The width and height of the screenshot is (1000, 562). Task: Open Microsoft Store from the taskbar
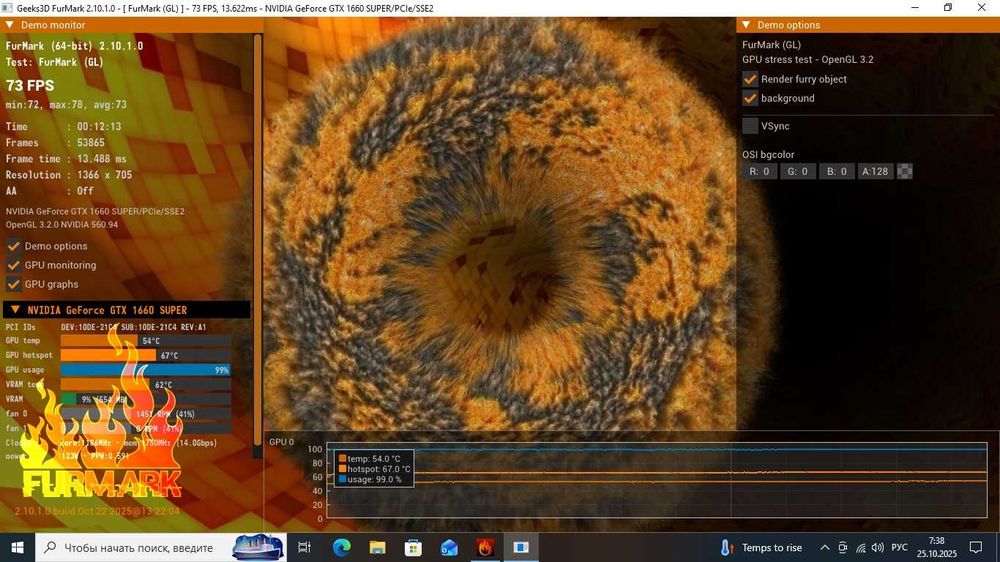413,547
